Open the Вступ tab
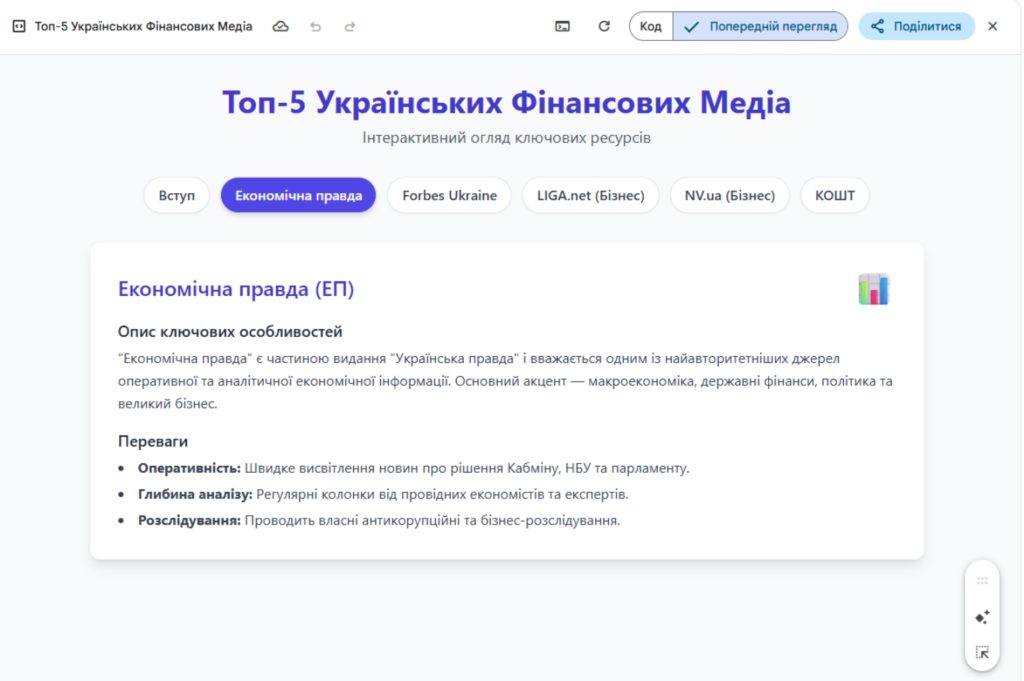This screenshot has height=681, width=1024. [176, 195]
